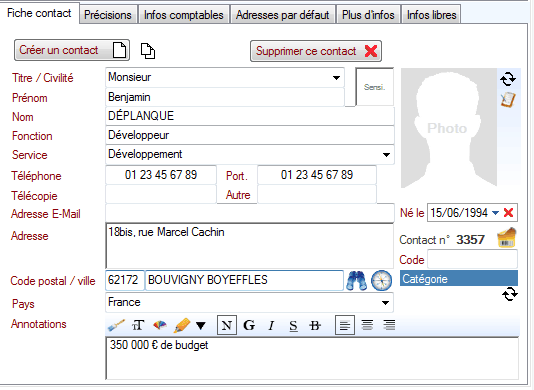Viewport: 534px width, 390px height.
Task: Switch to the Précisions tab
Action: [x=108, y=15]
